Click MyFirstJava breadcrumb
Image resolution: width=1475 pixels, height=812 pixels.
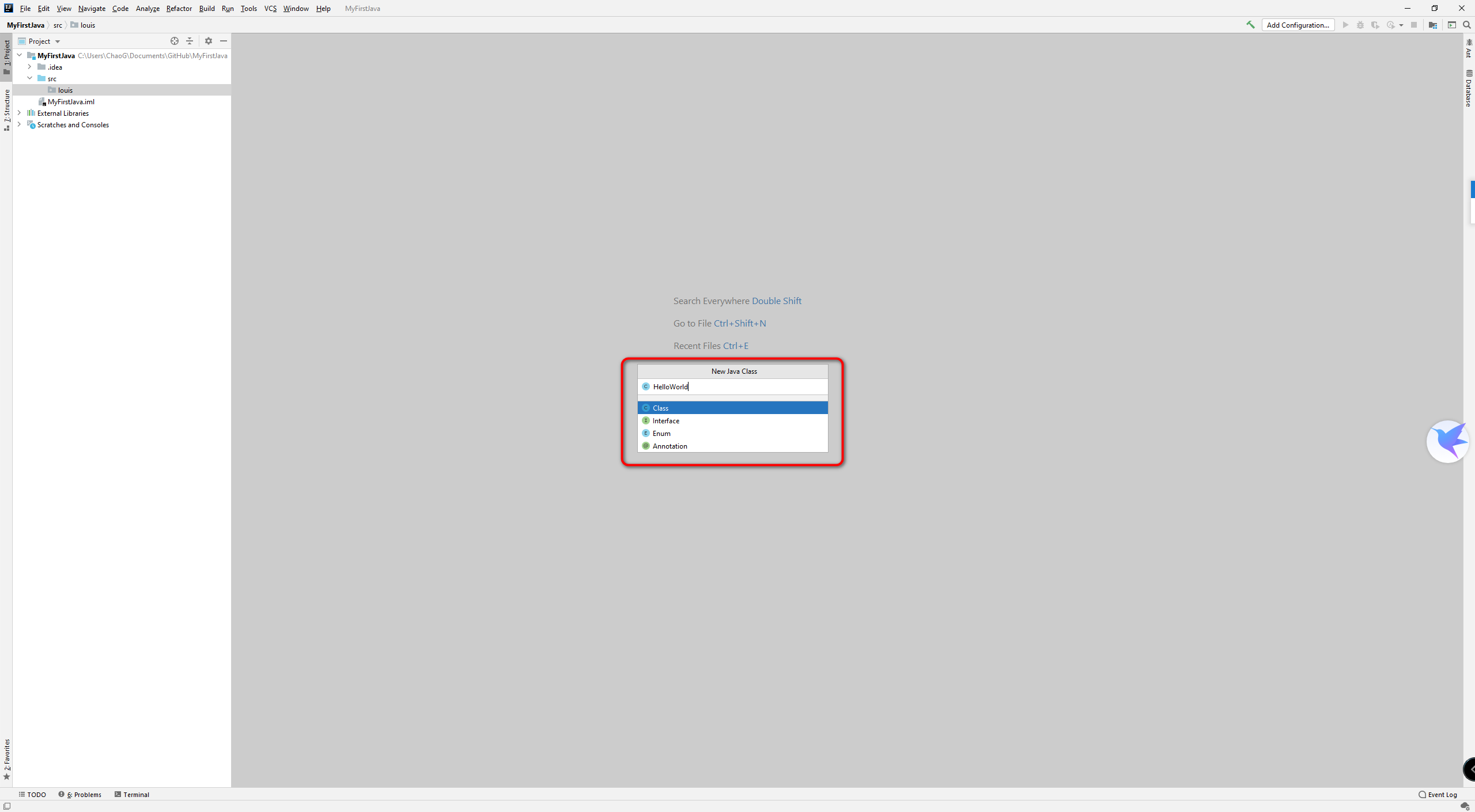[x=25, y=25]
